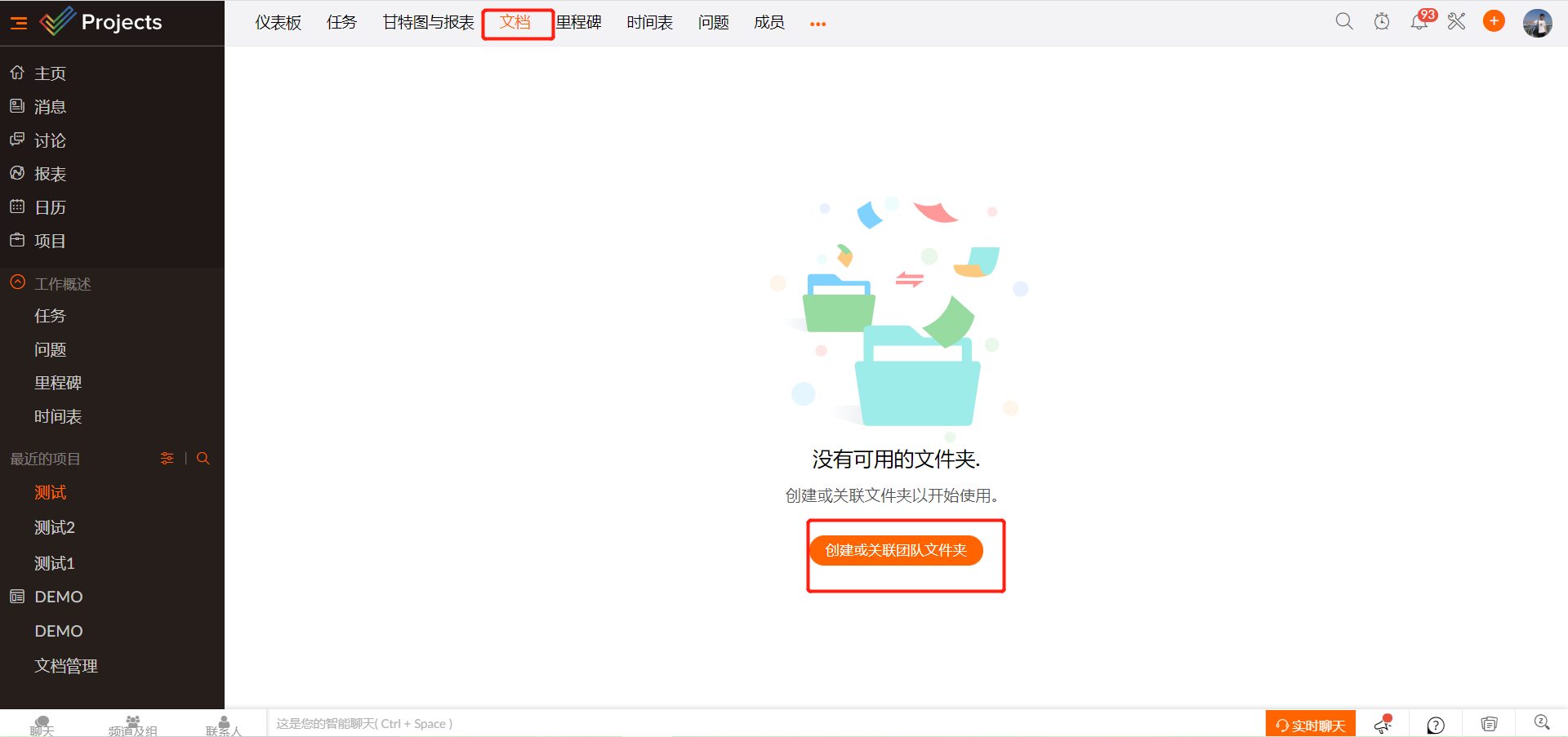The image size is (1568, 737).
Task: Open the search magnifier in top bar
Action: (x=1343, y=22)
